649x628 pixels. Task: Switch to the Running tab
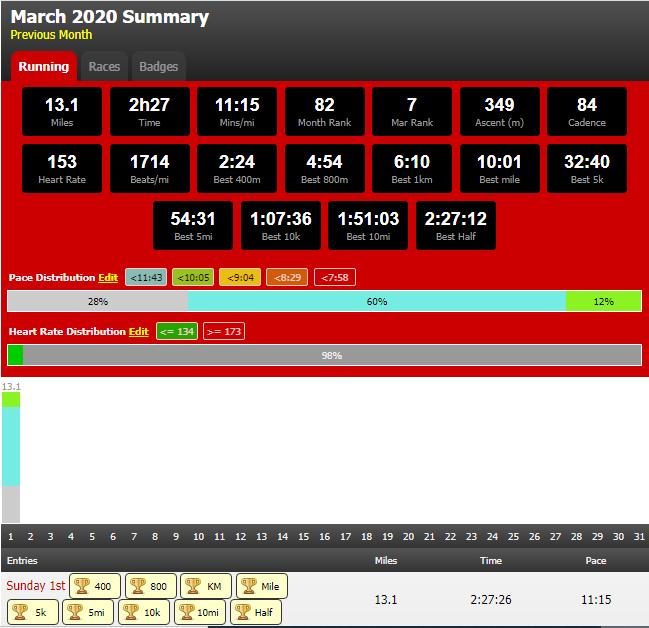[x=44, y=67]
